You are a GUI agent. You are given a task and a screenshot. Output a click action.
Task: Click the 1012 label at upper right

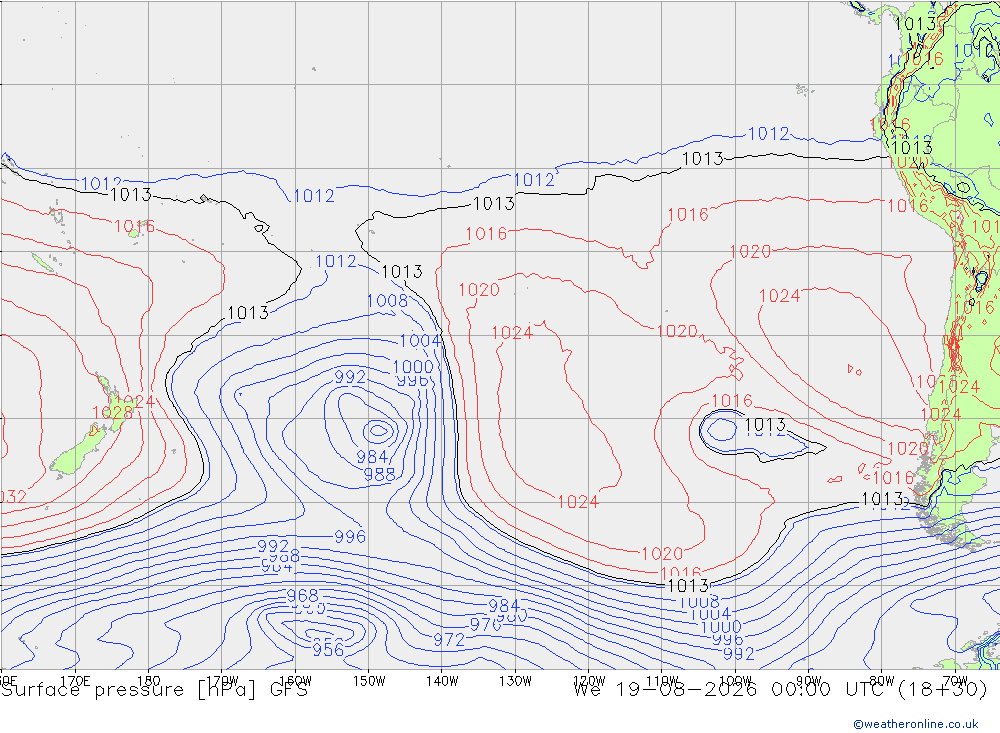pos(768,134)
